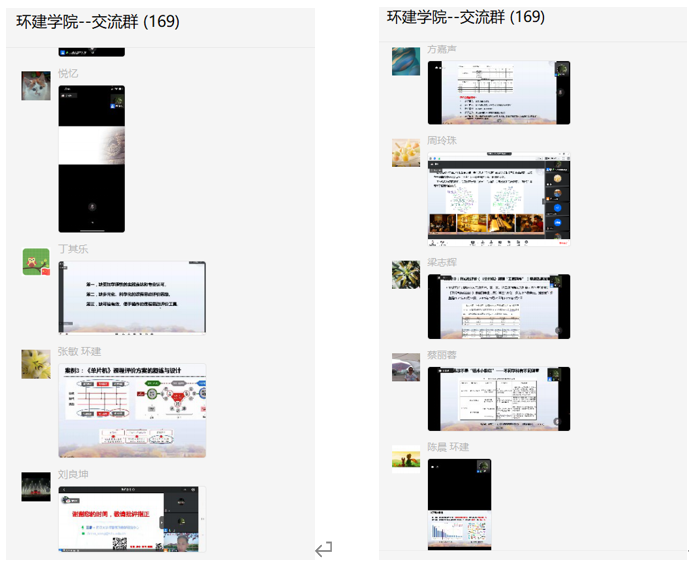
Task: Click the left 环建学院--交流群 chat title
Action: pyautogui.click(x=98, y=24)
